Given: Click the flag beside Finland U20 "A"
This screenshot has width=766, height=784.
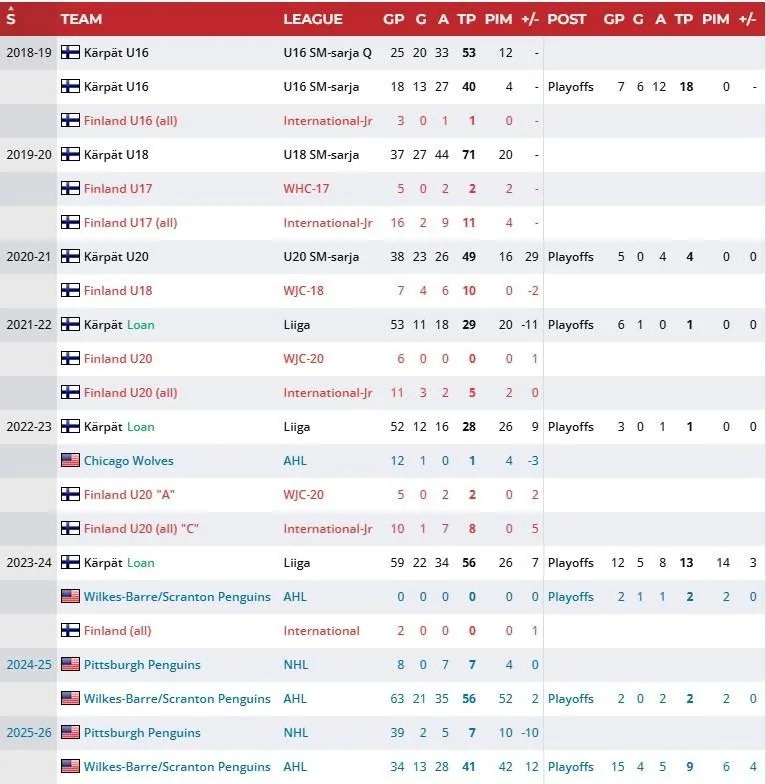Looking at the screenshot, I should click(x=70, y=494).
